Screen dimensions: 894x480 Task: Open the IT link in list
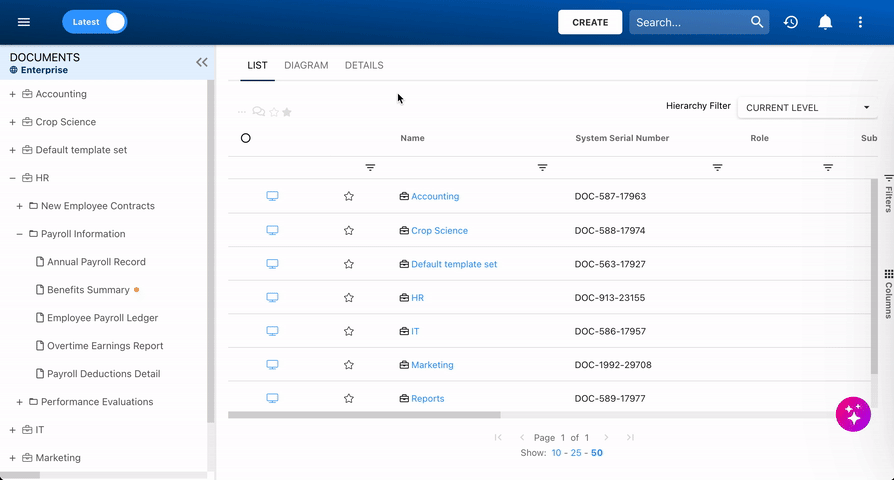(415, 331)
